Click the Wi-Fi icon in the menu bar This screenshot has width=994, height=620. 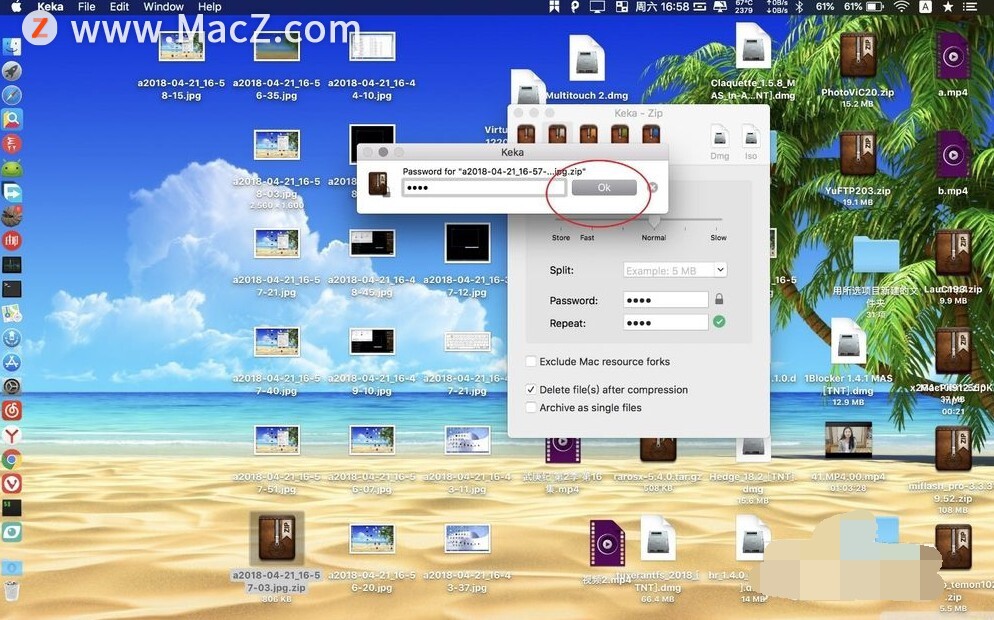click(901, 7)
